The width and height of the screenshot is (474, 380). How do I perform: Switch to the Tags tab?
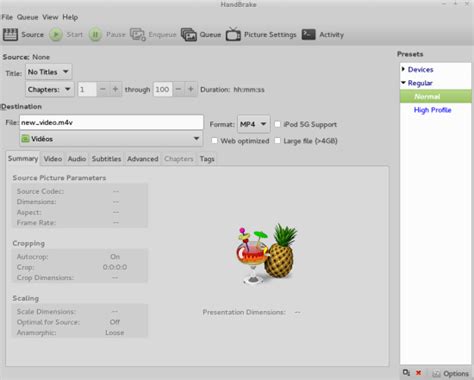click(207, 159)
